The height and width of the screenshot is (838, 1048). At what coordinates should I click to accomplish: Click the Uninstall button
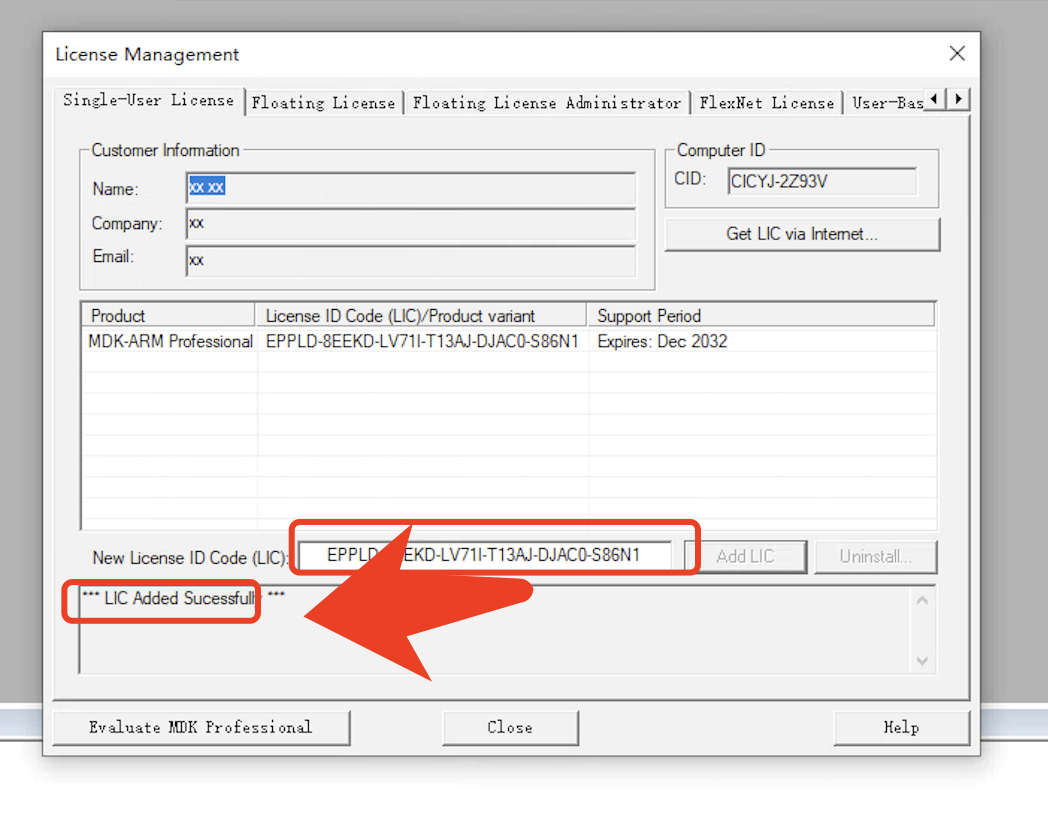(876, 557)
